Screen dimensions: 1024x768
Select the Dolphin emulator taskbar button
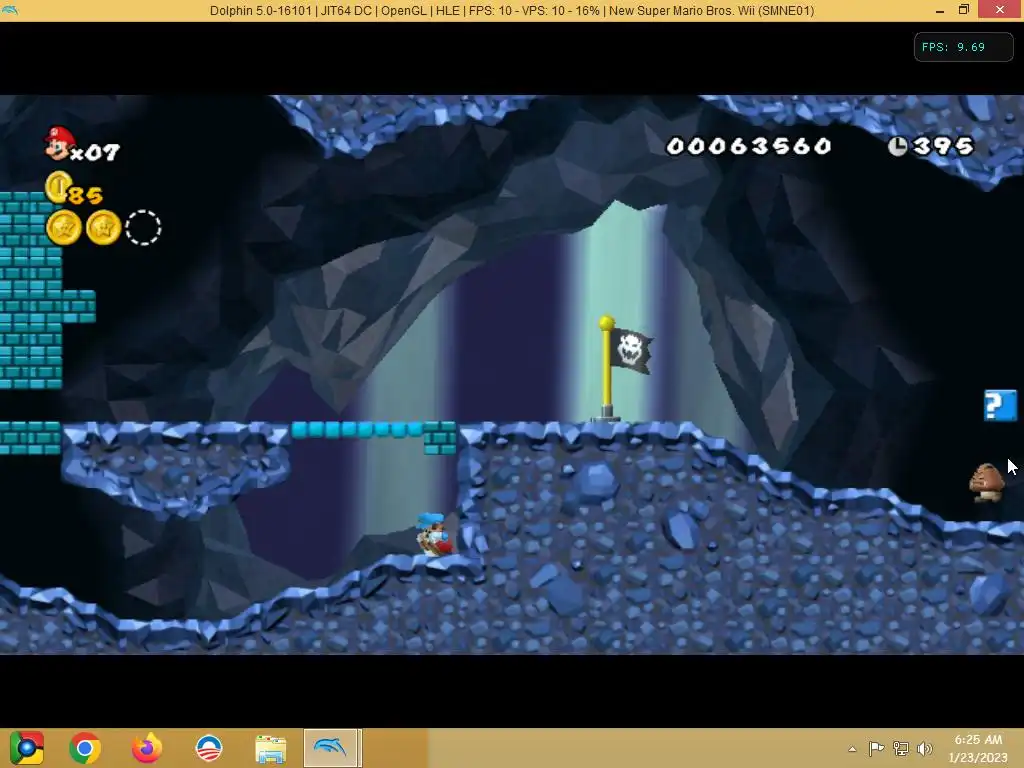(x=330, y=748)
